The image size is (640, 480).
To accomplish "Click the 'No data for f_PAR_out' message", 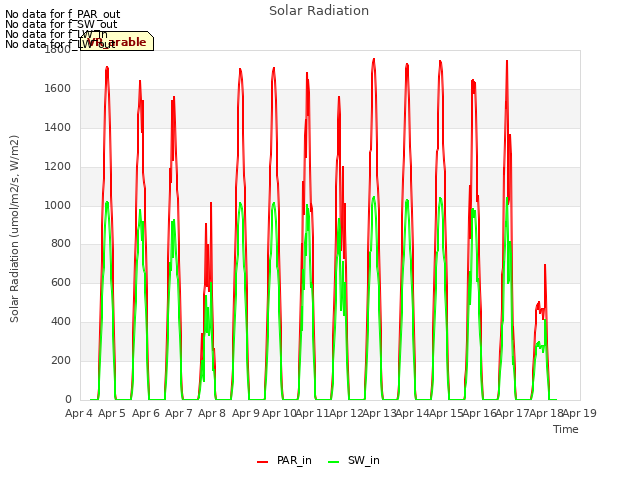I will coord(62,14).
